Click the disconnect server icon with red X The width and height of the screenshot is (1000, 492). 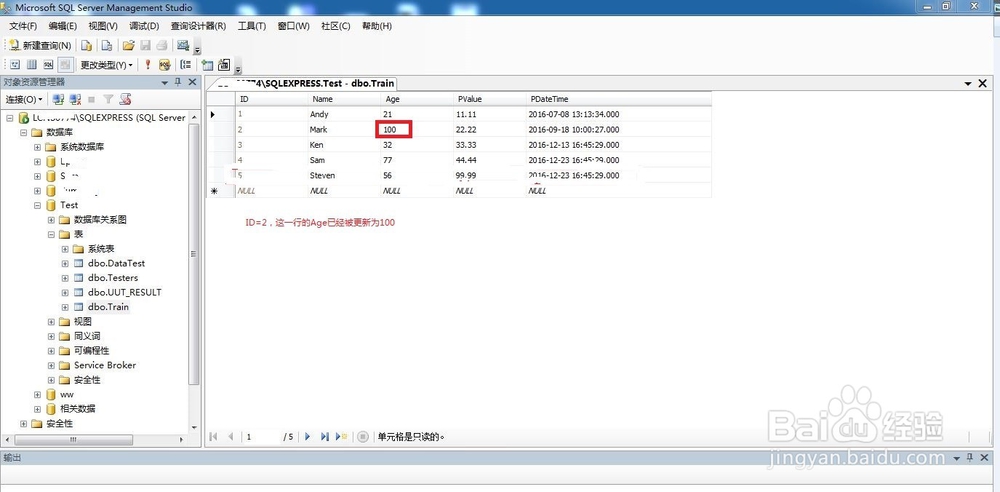pos(75,99)
